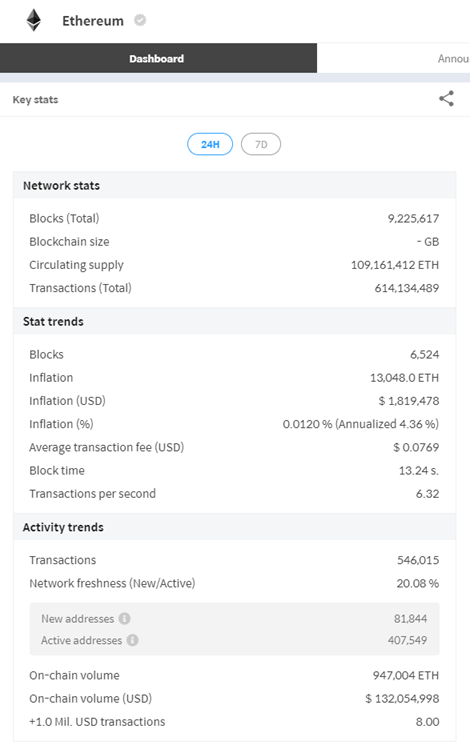Select the Blocks (Total) row
The image size is (470, 753).
[234, 219]
